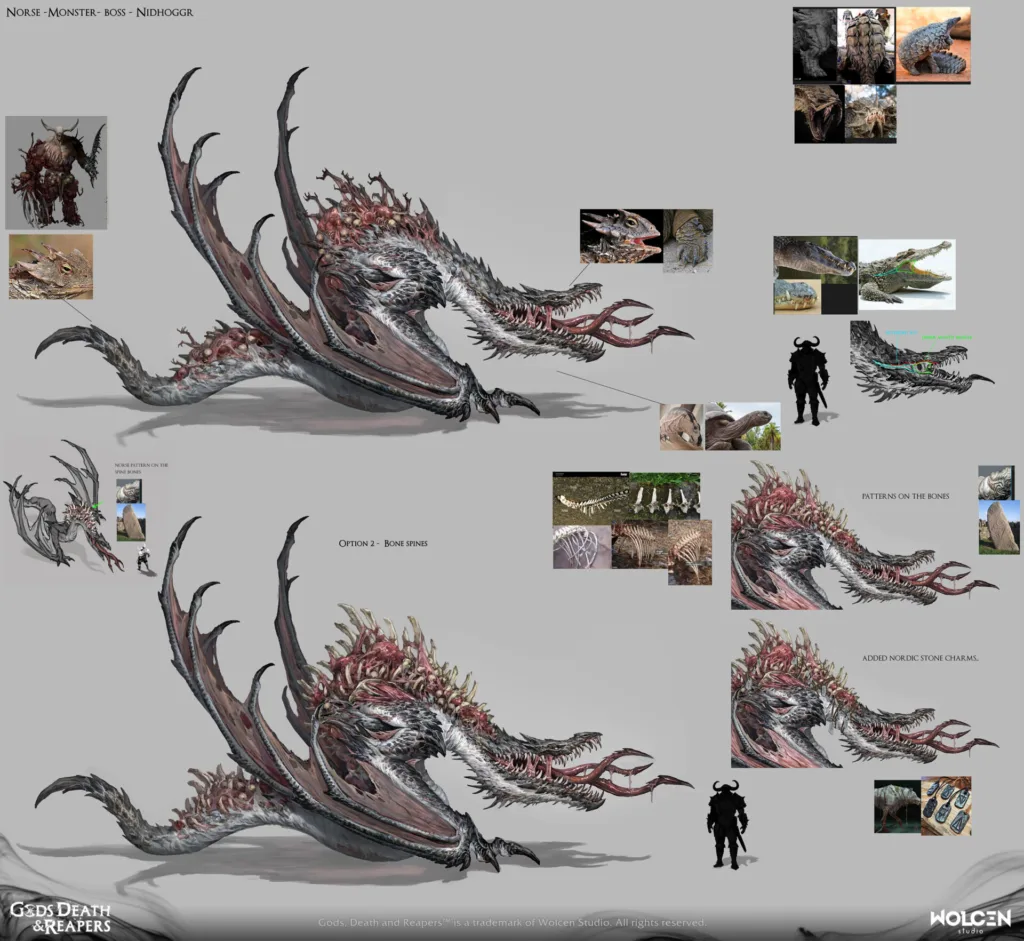Select the pangolin reference photo
Image resolution: width=1024 pixels, height=941 pixels.
click(932, 46)
